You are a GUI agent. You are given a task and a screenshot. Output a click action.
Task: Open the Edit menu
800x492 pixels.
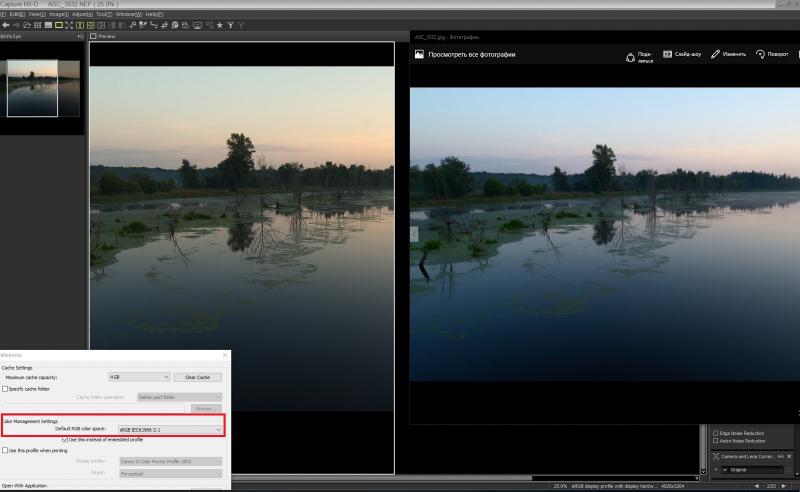click(x=17, y=14)
